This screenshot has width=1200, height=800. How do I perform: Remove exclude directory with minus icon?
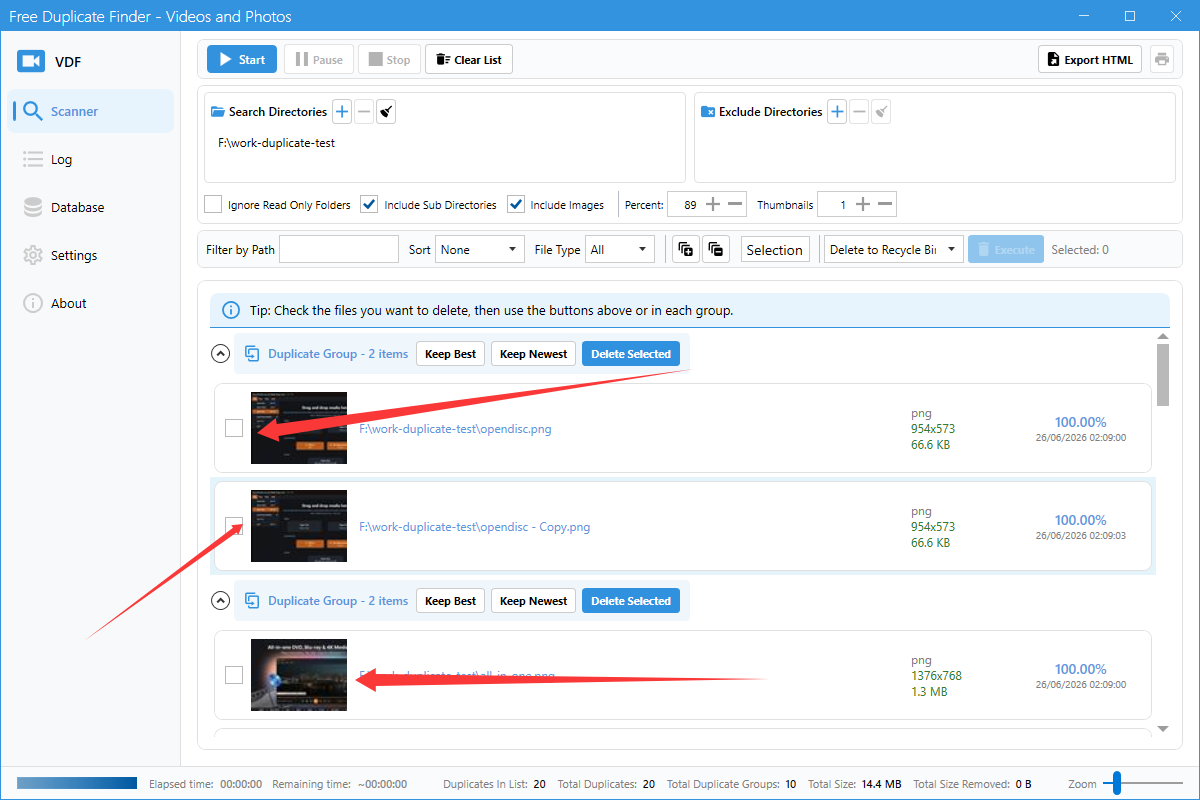pos(859,112)
